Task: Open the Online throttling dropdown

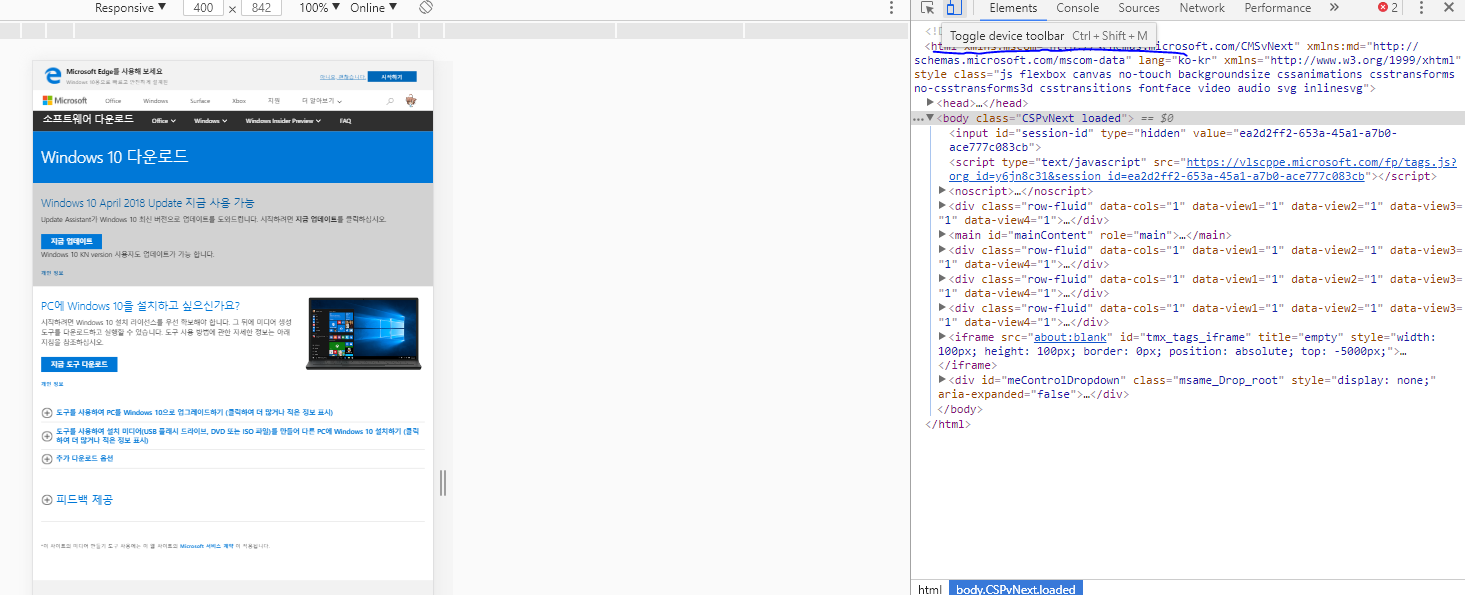Action: 373,8
